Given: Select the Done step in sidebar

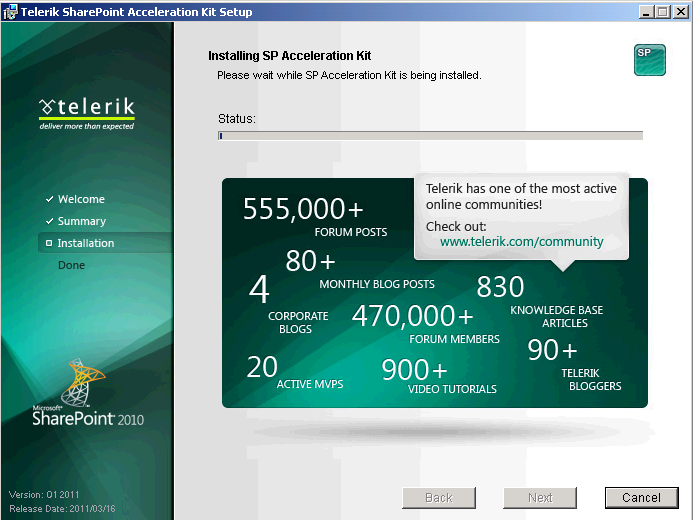Looking at the screenshot, I should coord(71,265).
